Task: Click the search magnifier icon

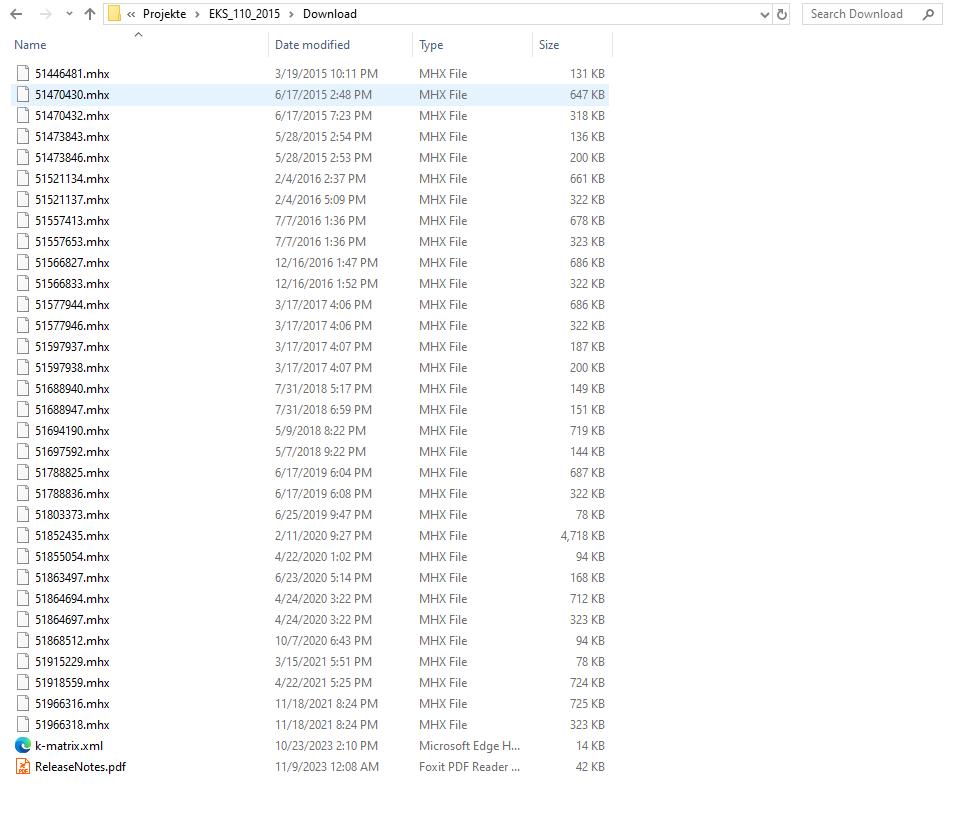Action: pyautogui.click(x=929, y=14)
